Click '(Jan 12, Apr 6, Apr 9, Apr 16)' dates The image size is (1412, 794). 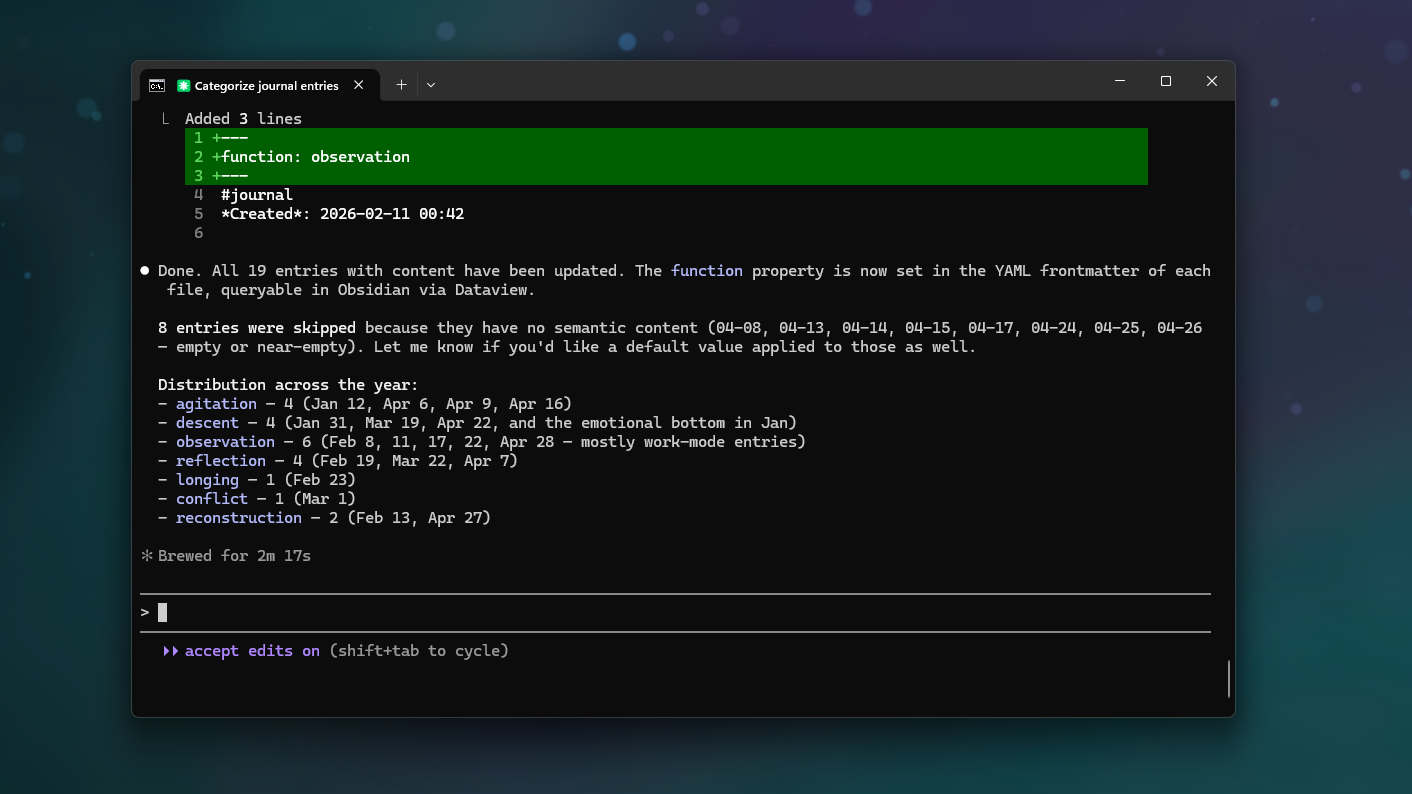pos(437,404)
